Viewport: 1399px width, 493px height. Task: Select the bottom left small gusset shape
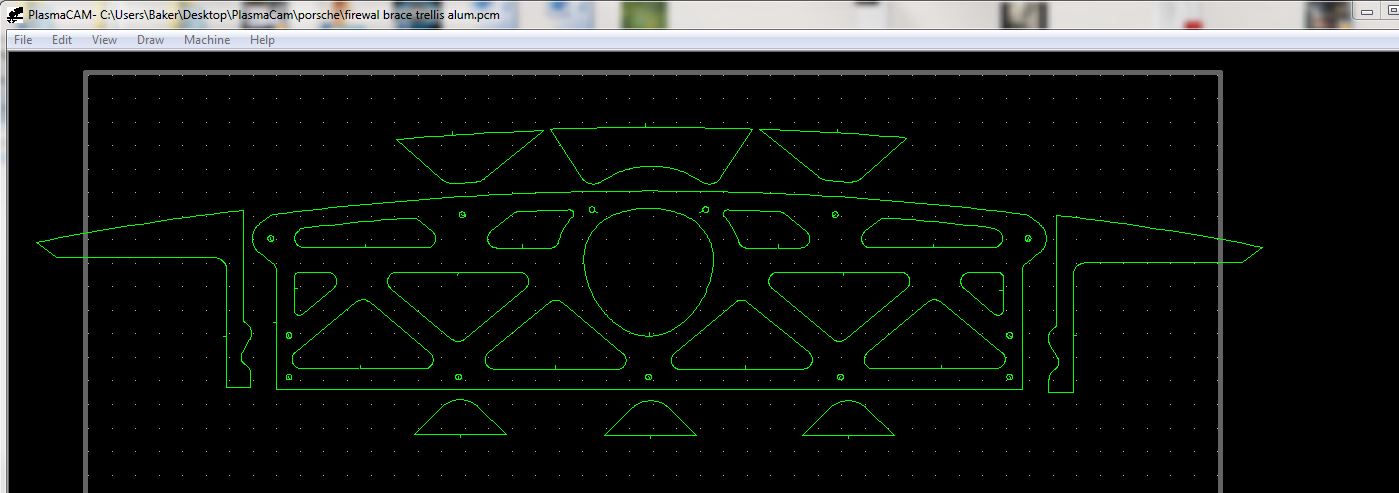click(460, 435)
